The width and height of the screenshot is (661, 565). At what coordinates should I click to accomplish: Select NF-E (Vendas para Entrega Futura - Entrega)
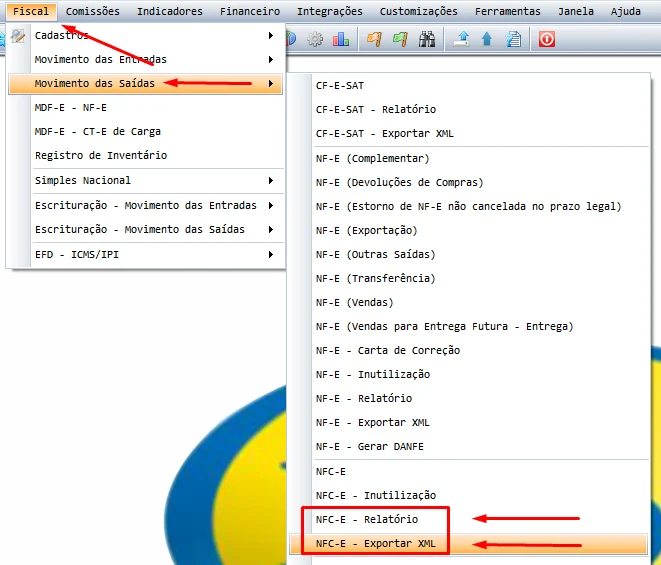pyautogui.click(x=469, y=327)
